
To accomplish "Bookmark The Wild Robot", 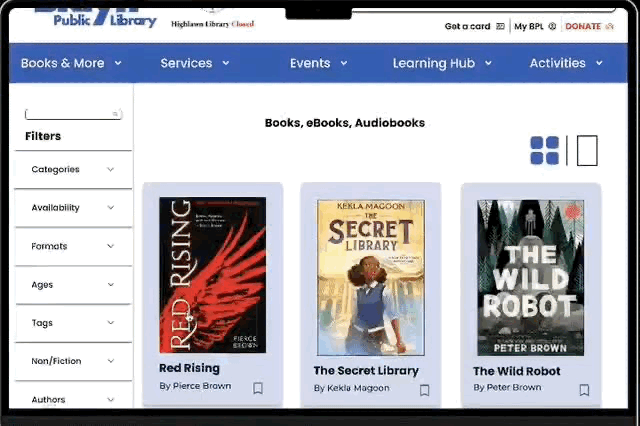I will [584, 390].
